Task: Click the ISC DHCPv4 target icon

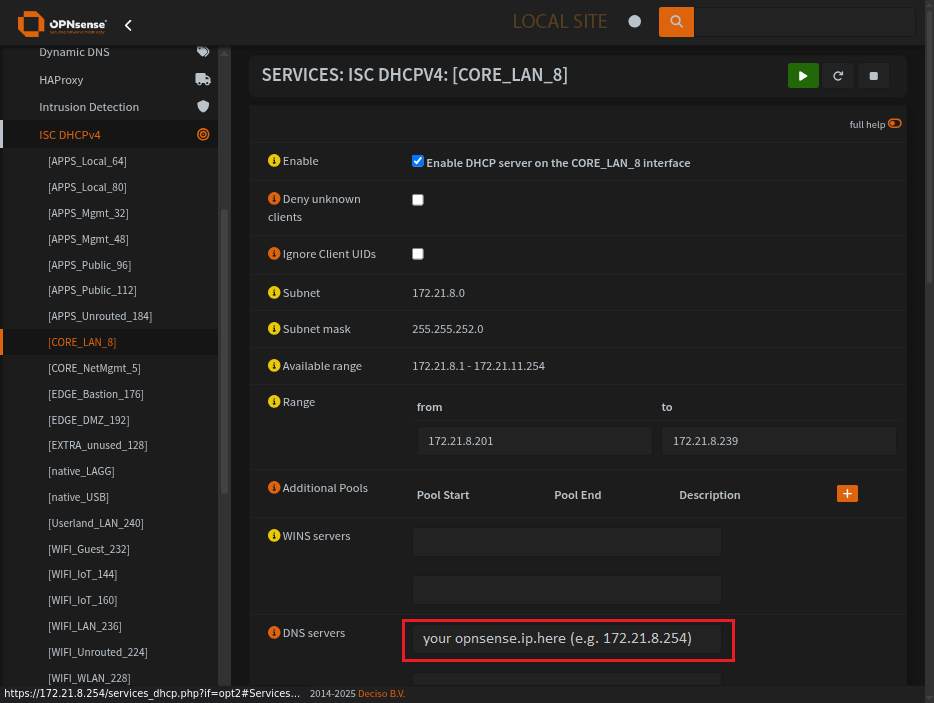Action: click(203, 135)
